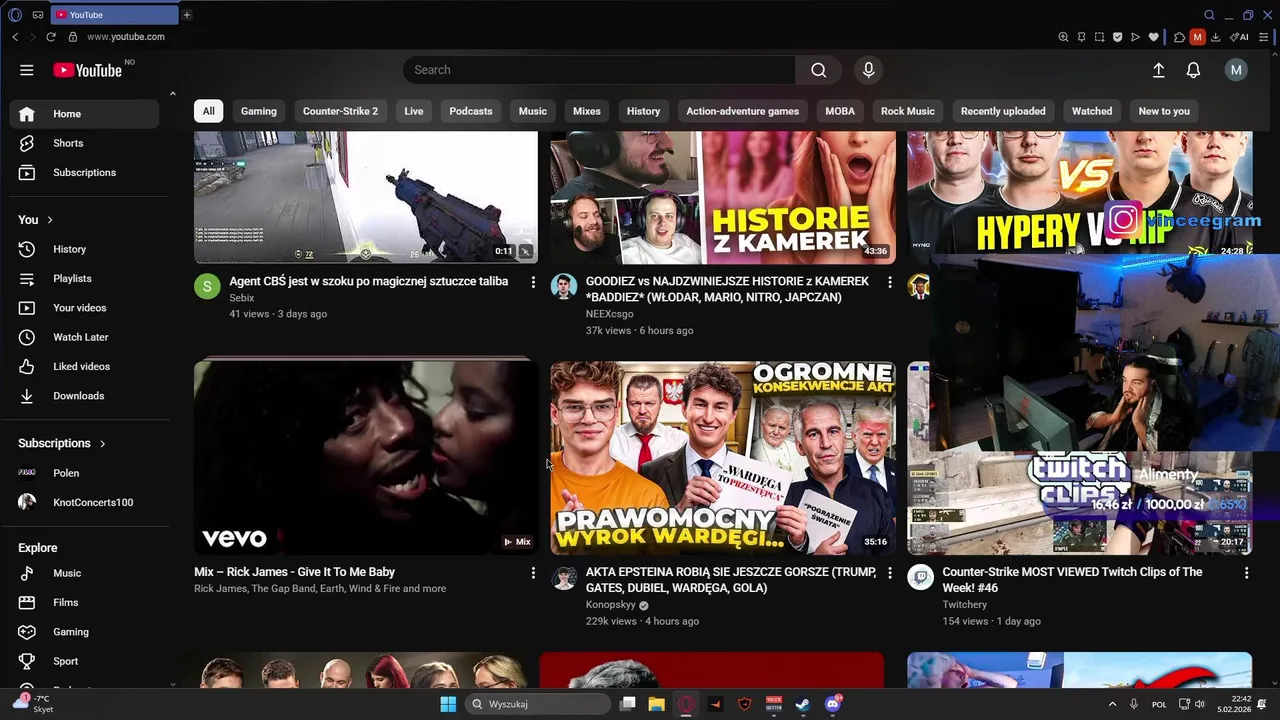Open File Explorer from taskbar
1280x720 pixels.
[656, 704]
